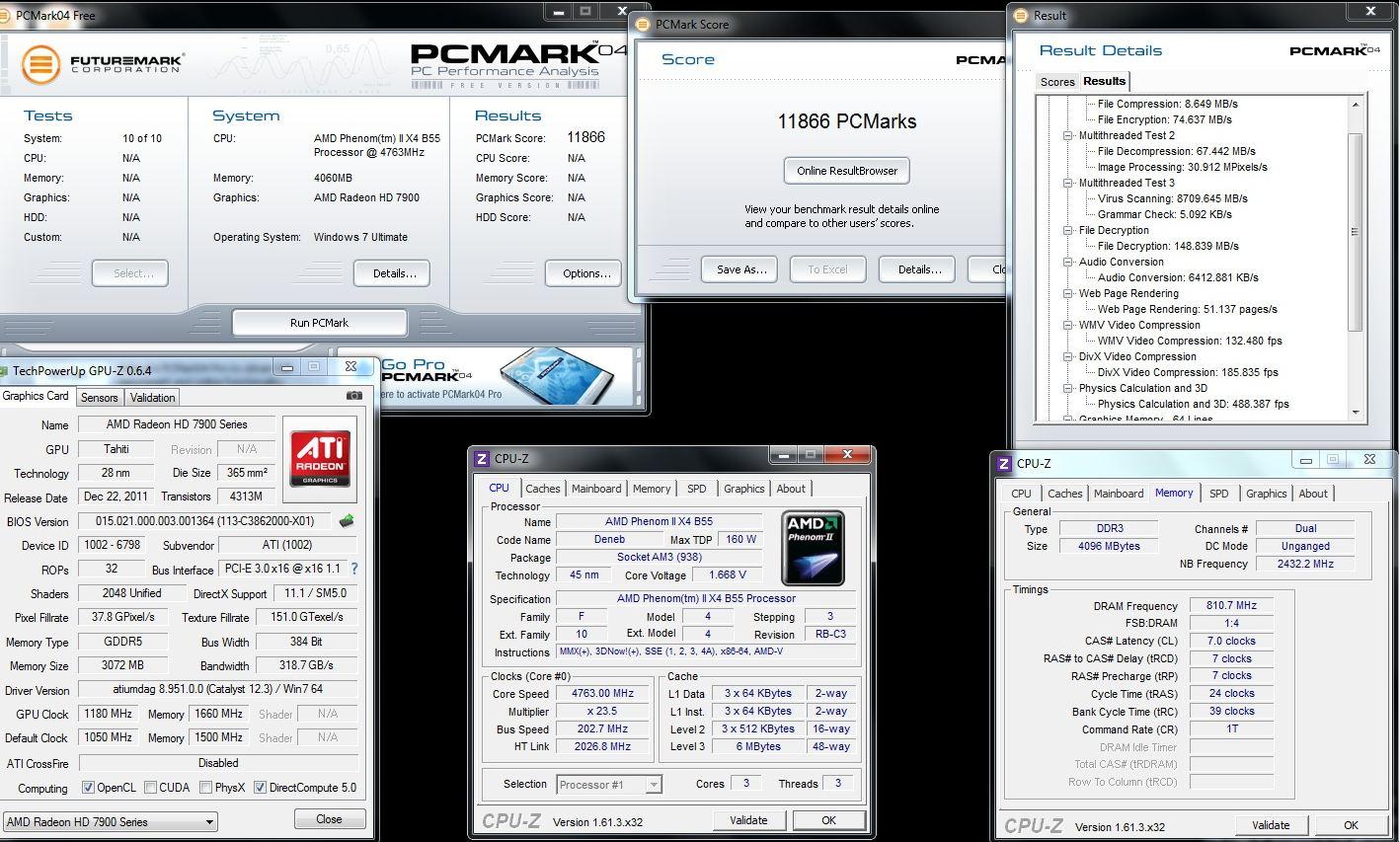Click Details in the PCMark Score window
Image resolution: width=1400 pixels, height=842 pixels.
pos(919,269)
